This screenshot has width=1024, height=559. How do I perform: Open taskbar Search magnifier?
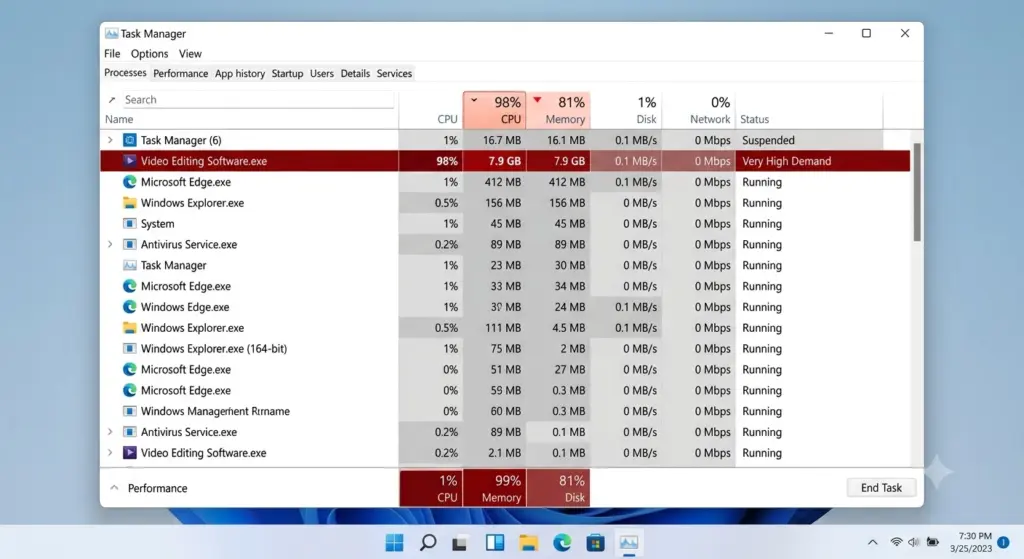[428, 543]
